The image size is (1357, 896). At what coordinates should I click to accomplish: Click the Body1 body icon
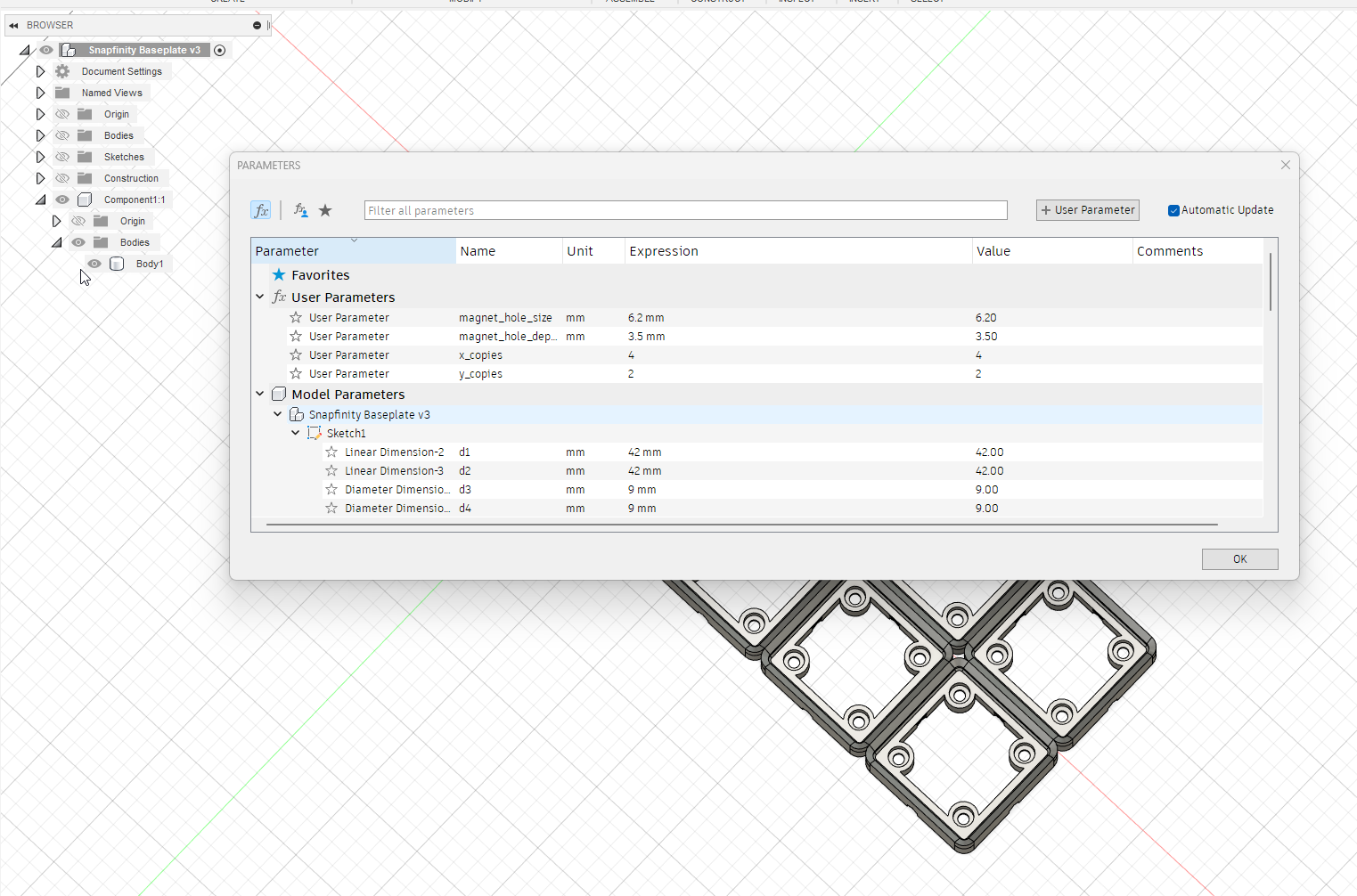[x=117, y=264]
